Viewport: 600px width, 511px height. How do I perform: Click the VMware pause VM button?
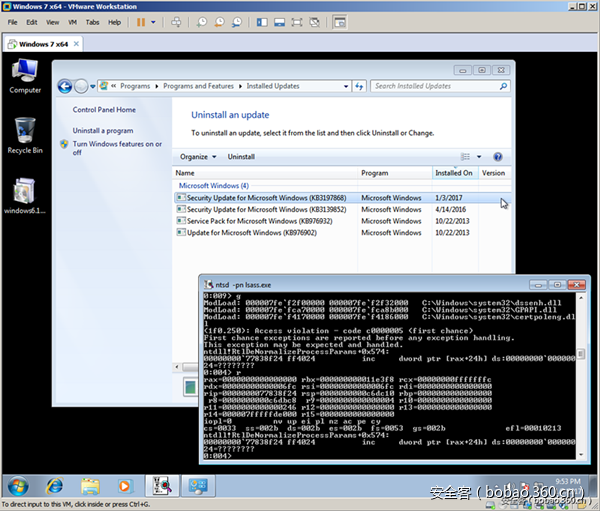point(139,21)
